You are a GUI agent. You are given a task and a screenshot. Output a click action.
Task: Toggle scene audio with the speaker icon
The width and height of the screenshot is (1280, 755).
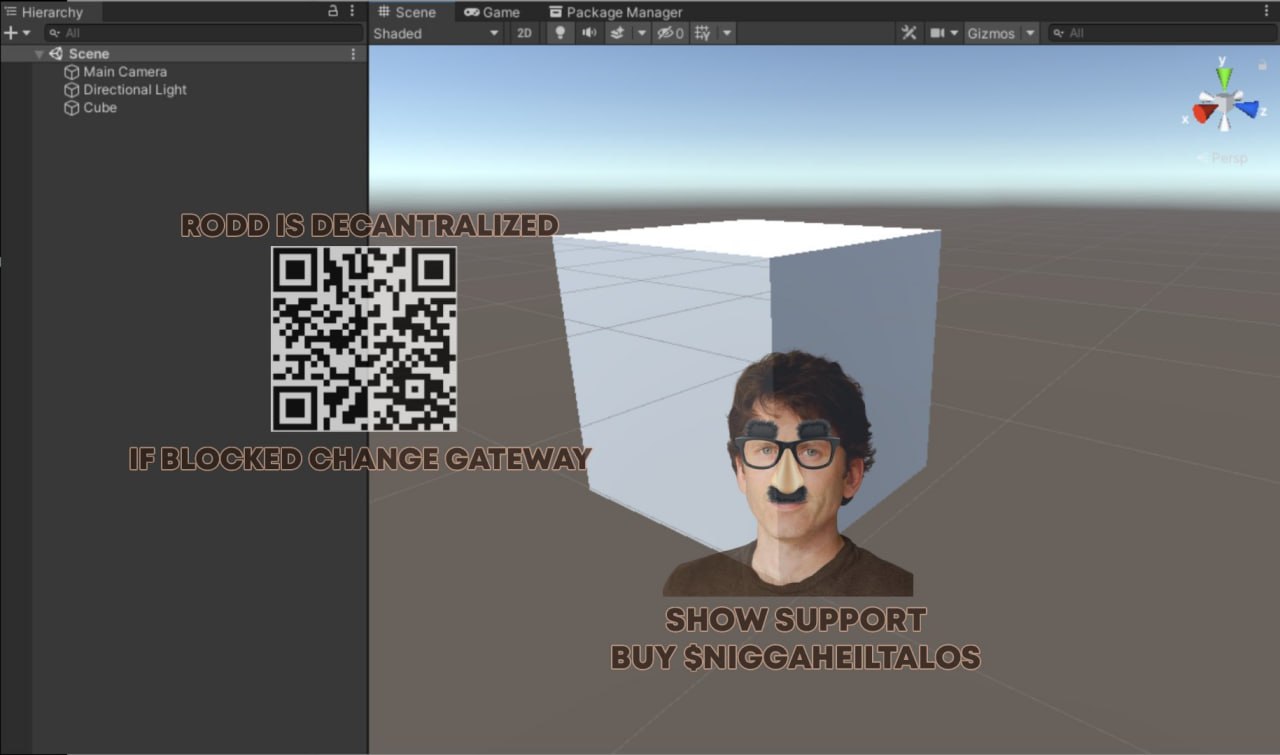[589, 33]
